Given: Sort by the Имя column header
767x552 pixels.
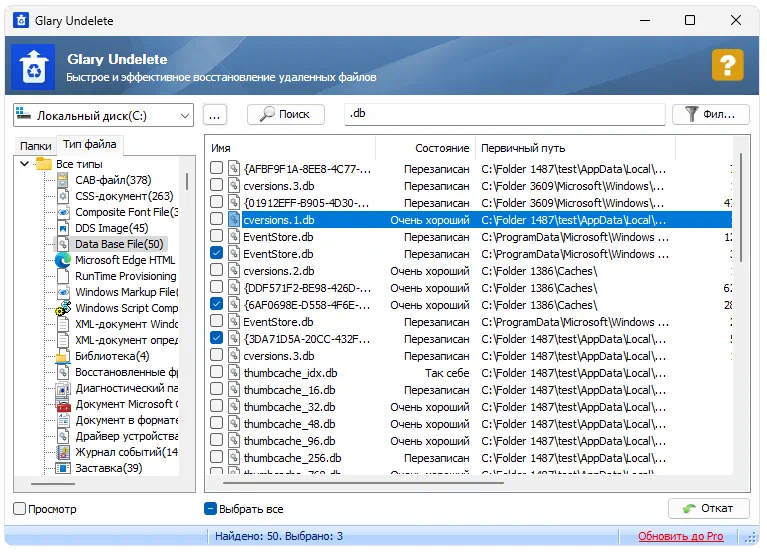Looking at the screenshot, I should [x=290, y=148].
